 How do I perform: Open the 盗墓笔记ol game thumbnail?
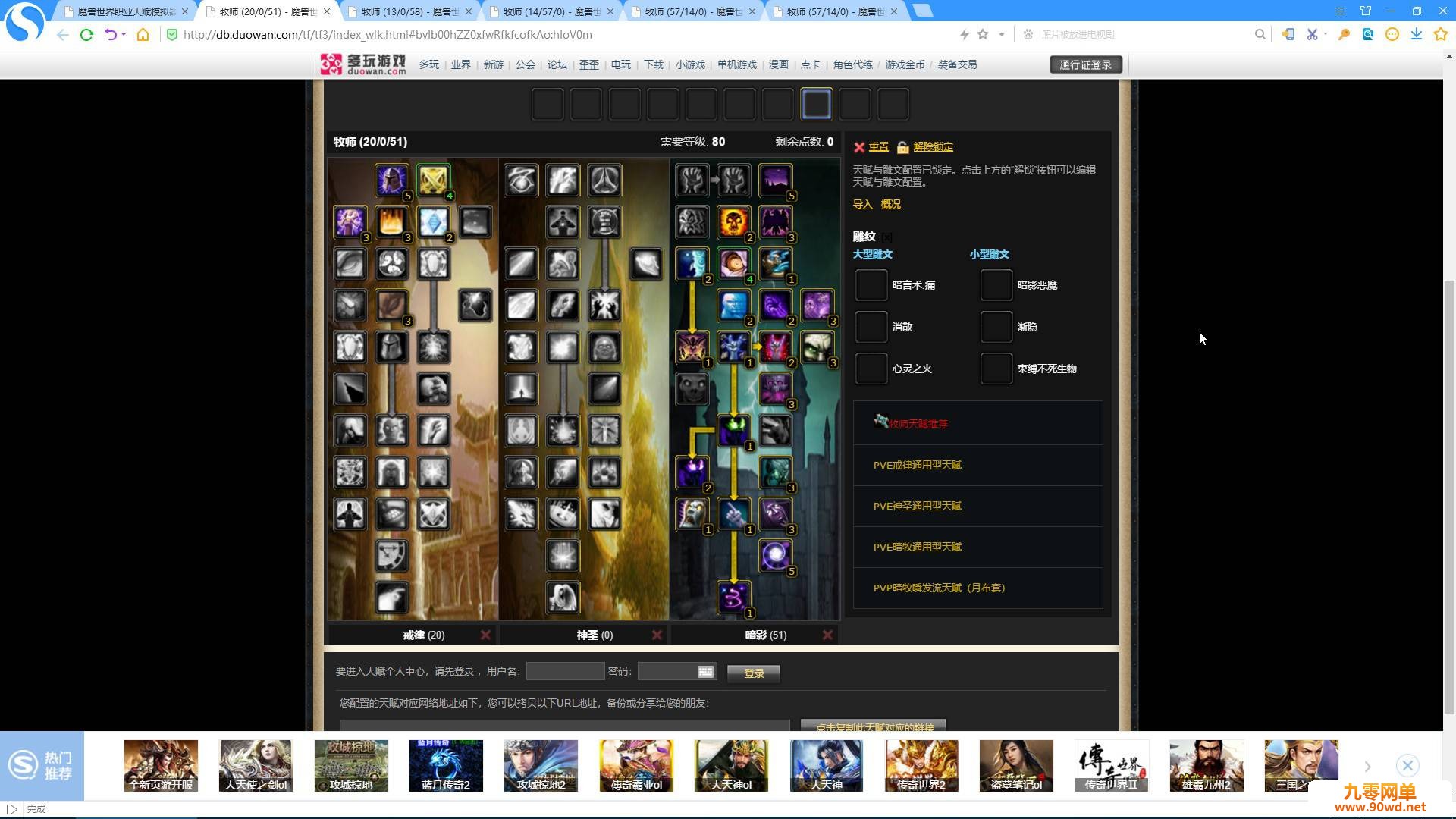coord(1016,766)
